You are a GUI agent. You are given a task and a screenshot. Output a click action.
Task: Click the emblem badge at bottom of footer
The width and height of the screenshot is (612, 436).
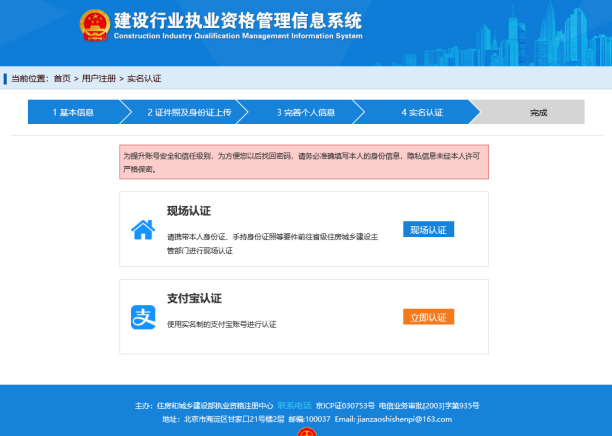[307, 431]
